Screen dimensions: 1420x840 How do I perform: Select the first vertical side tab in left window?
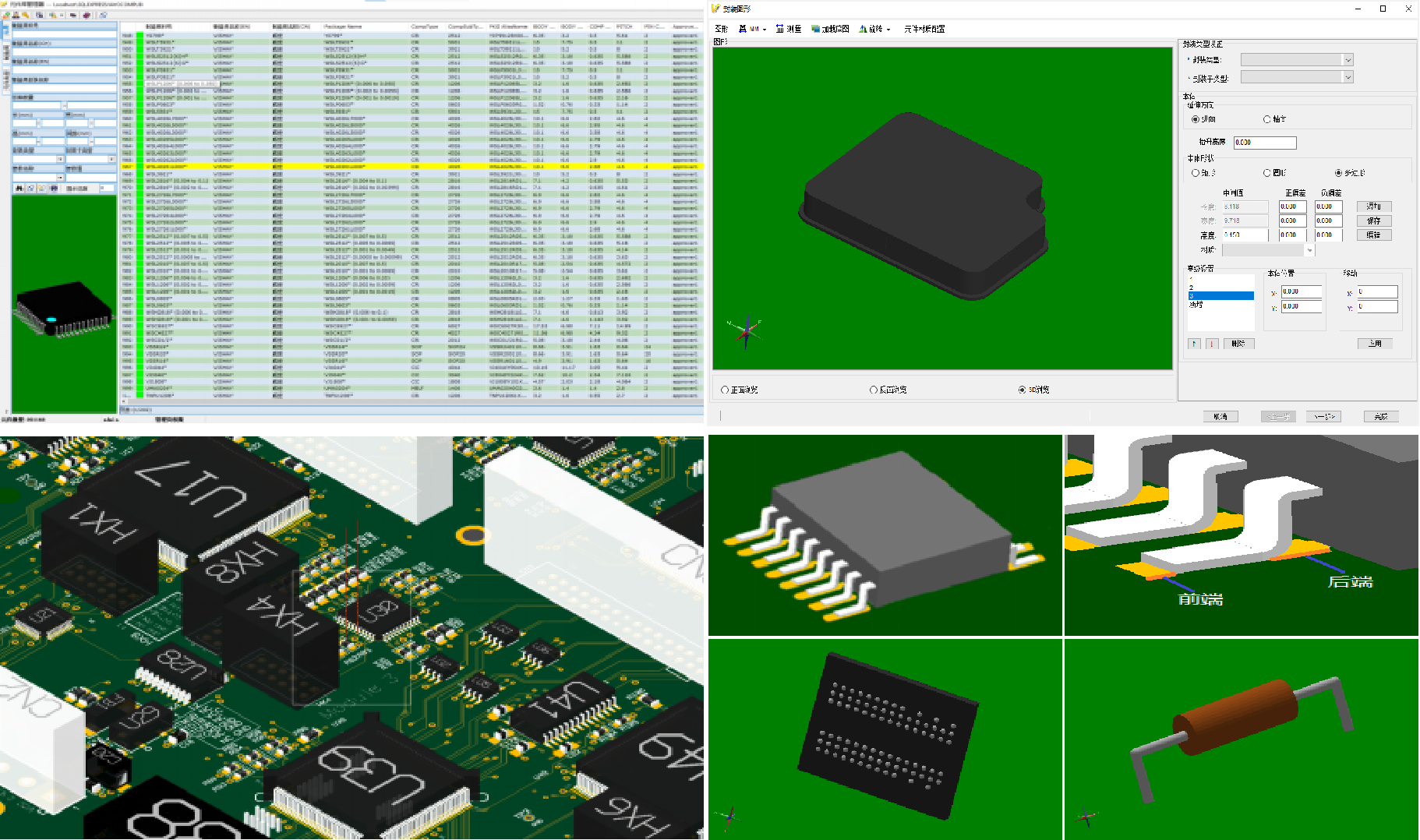[5, 30]
